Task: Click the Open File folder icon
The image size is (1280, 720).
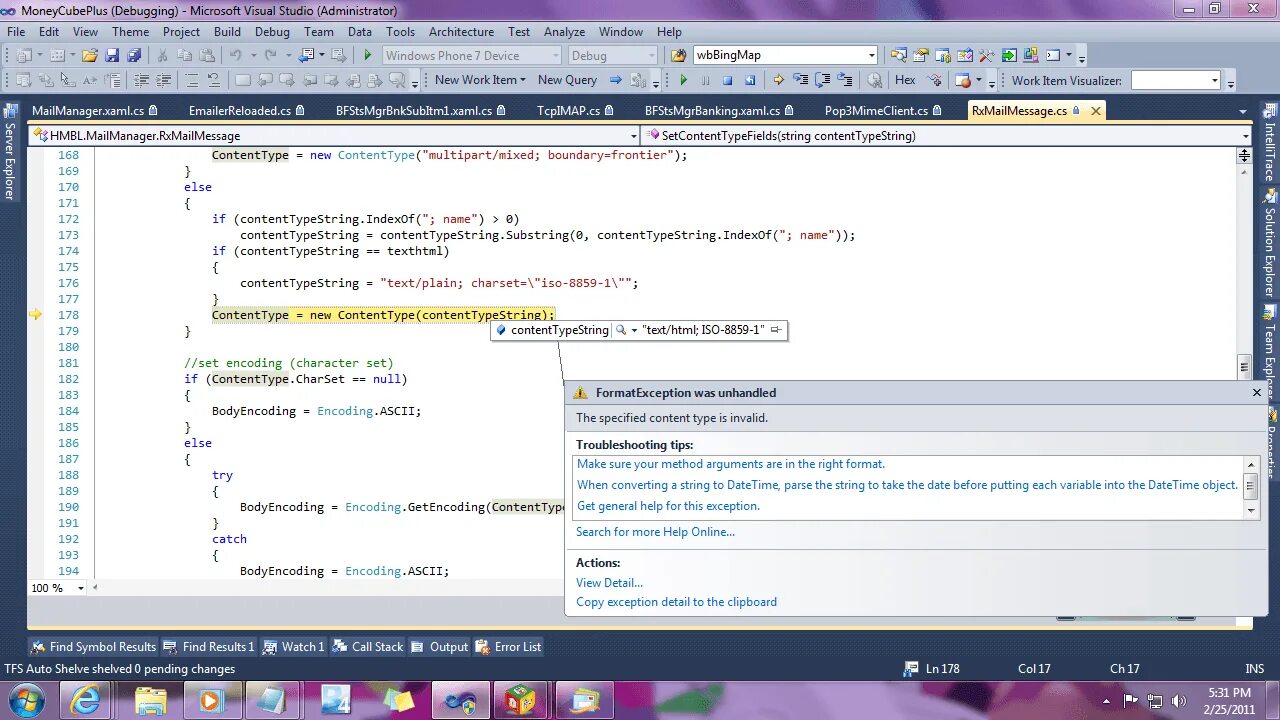Action: coord(89,55)
